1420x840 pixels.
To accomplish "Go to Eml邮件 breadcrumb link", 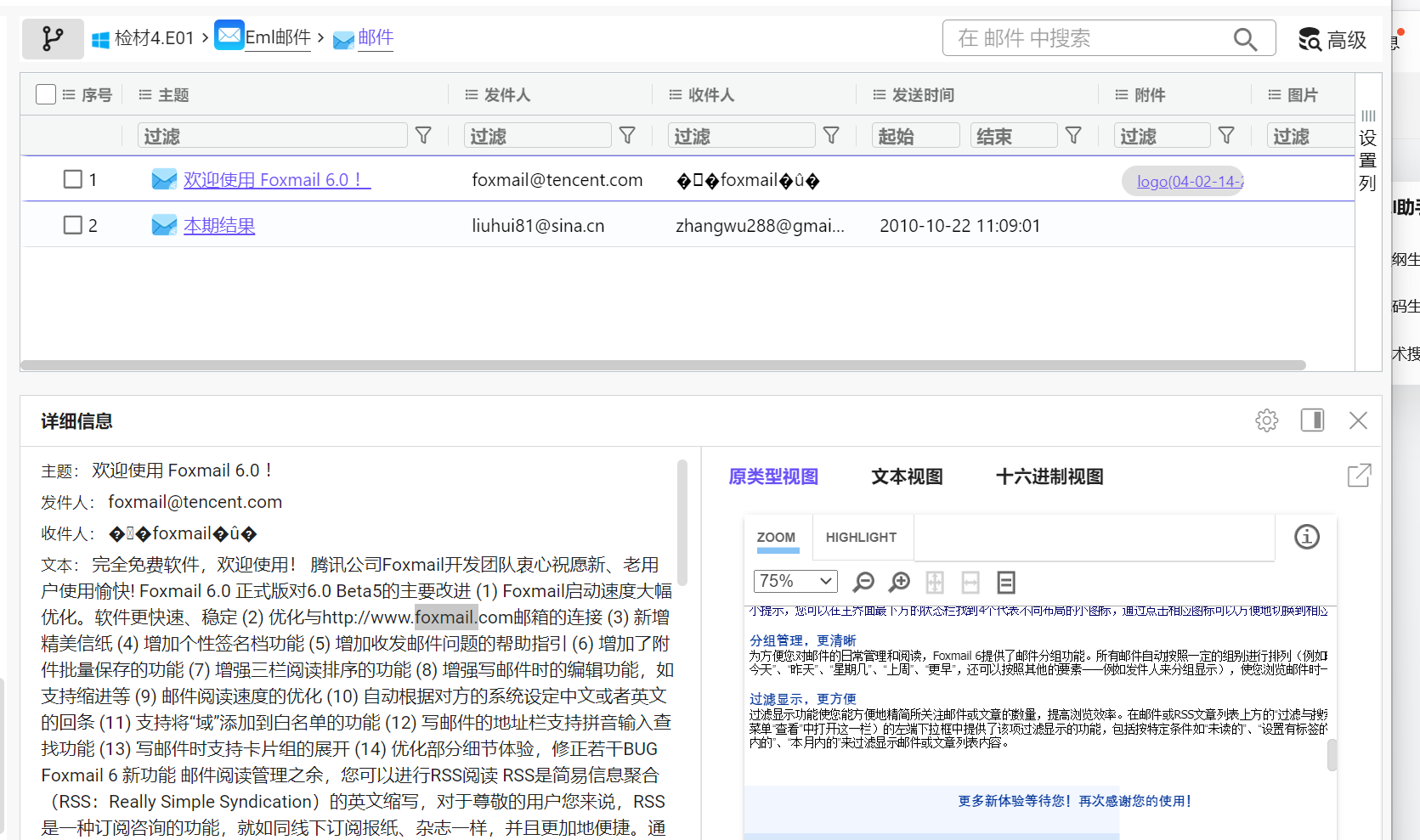I will [x=278, y=37].
